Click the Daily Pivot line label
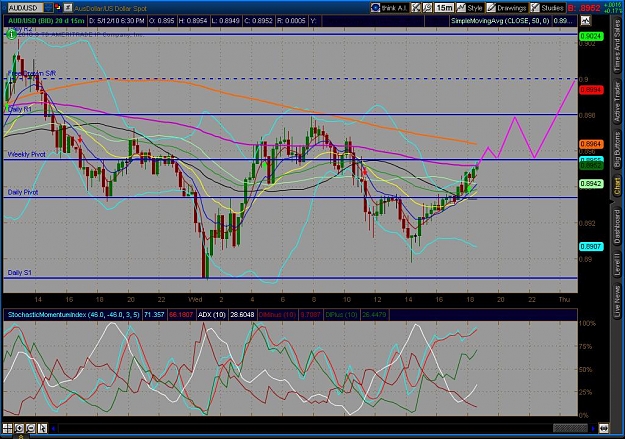 click(23, 192)
